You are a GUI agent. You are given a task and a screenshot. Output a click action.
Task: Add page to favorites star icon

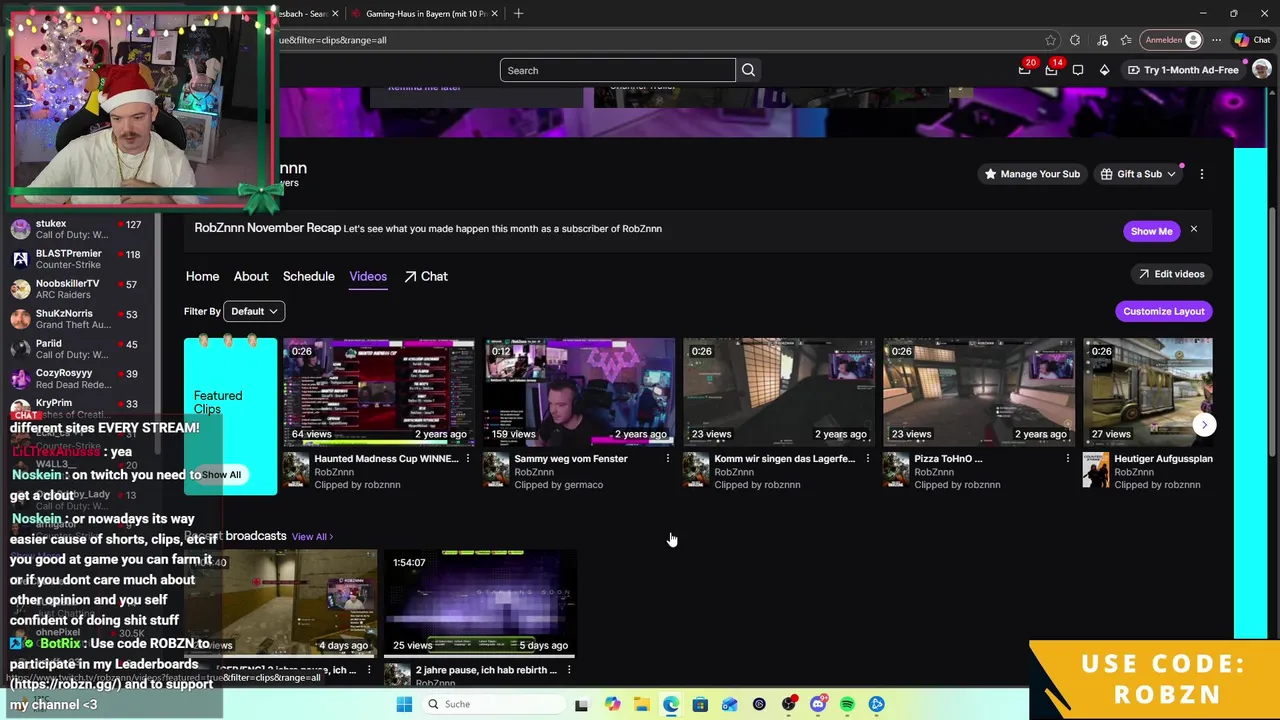[x=1050, y=40]
